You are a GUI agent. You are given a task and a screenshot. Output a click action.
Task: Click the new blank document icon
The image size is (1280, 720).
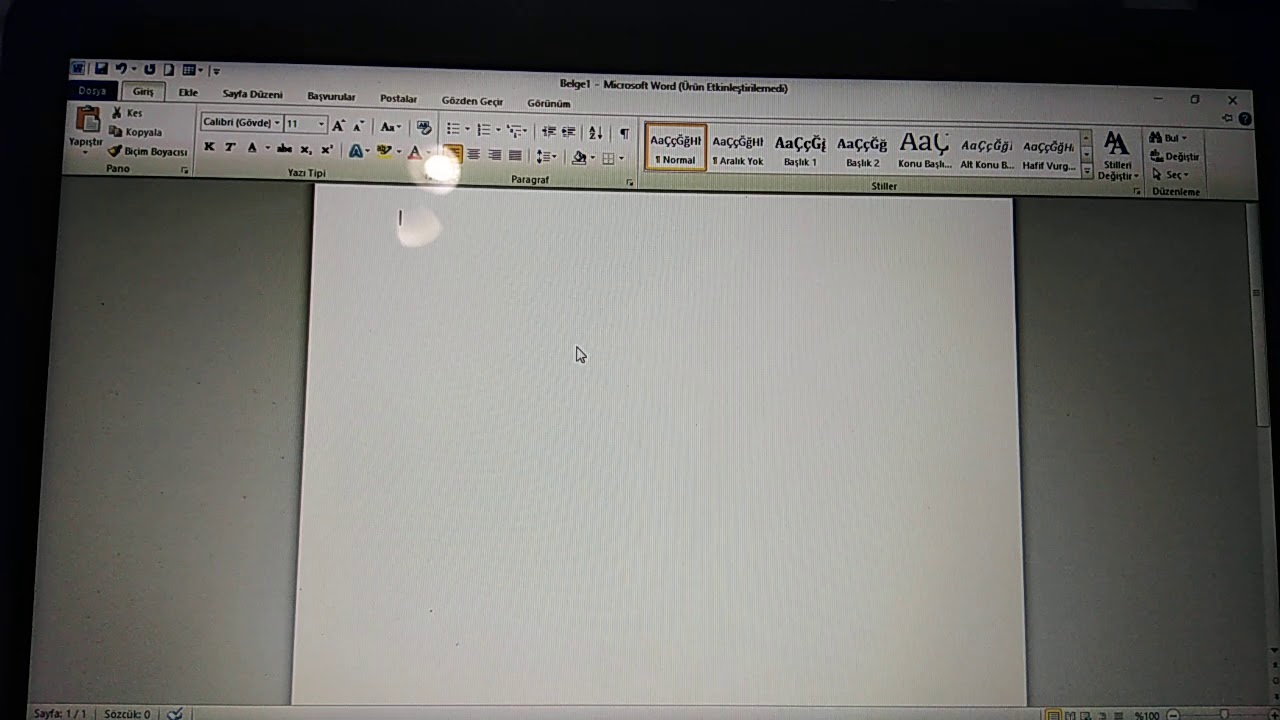tap(169, 70)
